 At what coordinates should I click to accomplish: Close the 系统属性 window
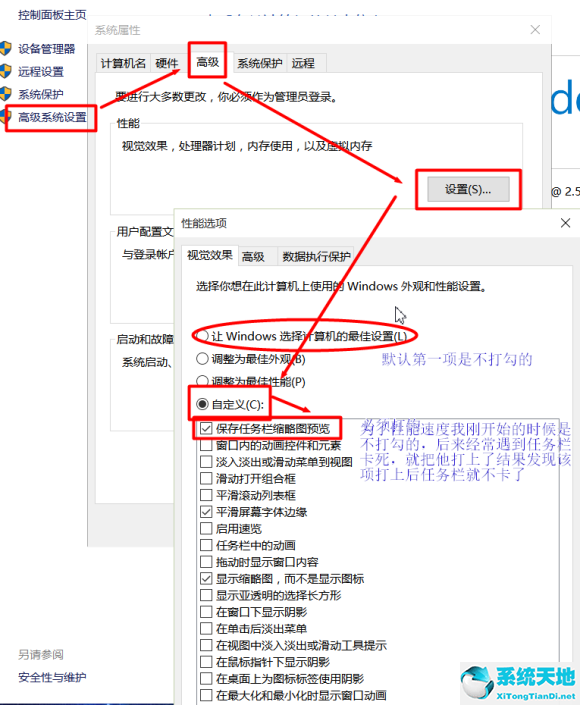(x=535, y=30)
